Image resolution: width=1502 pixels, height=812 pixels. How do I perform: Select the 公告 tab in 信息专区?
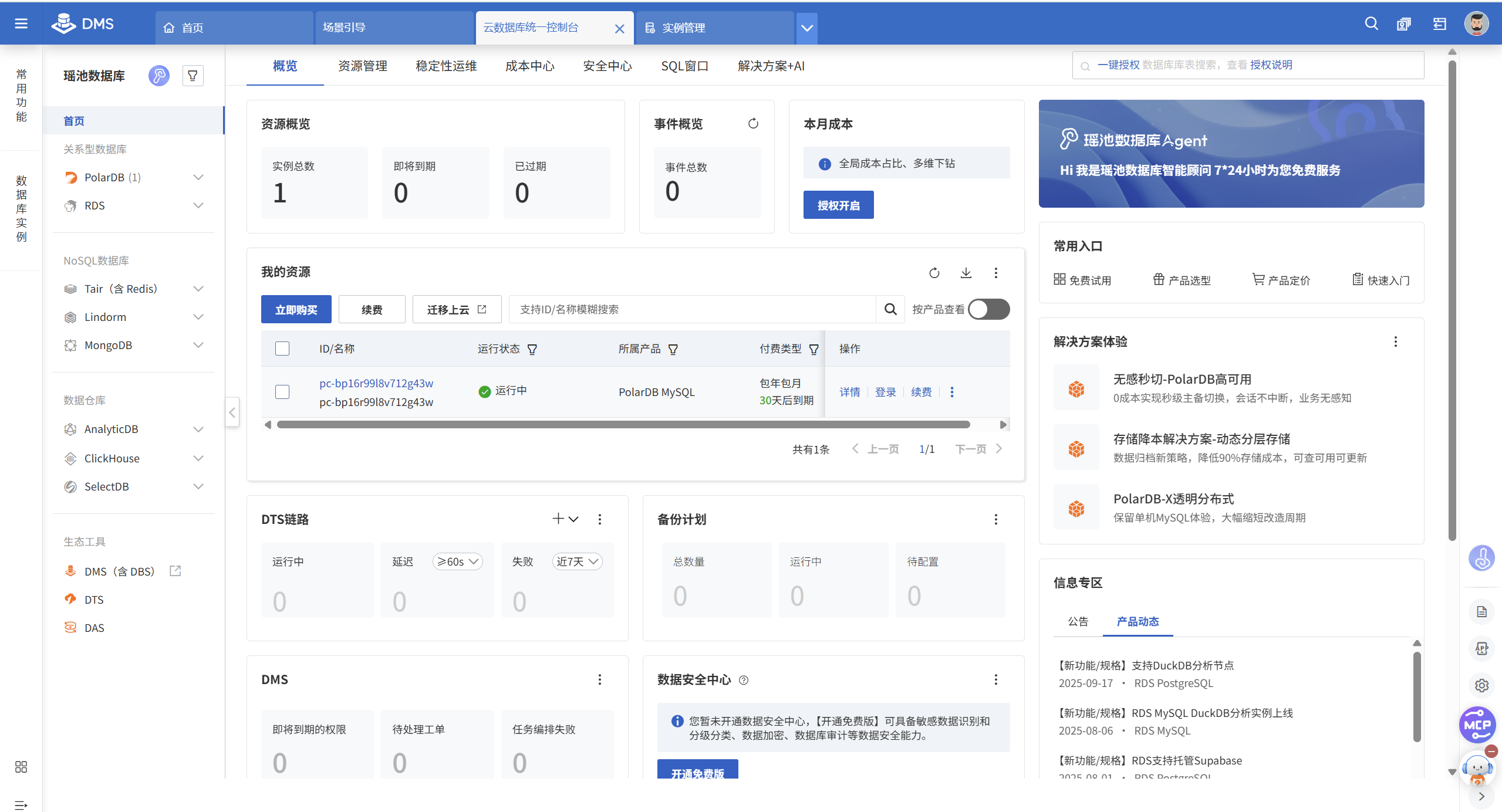(1078, 621)
